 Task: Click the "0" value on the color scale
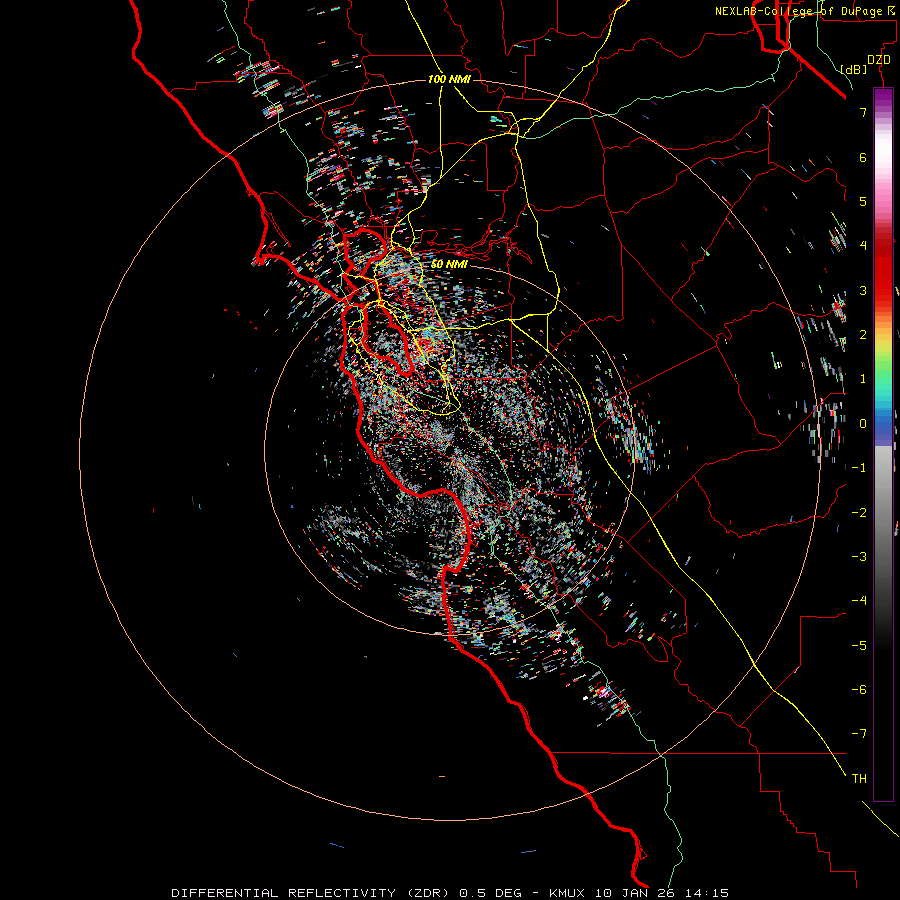point(863,424)
